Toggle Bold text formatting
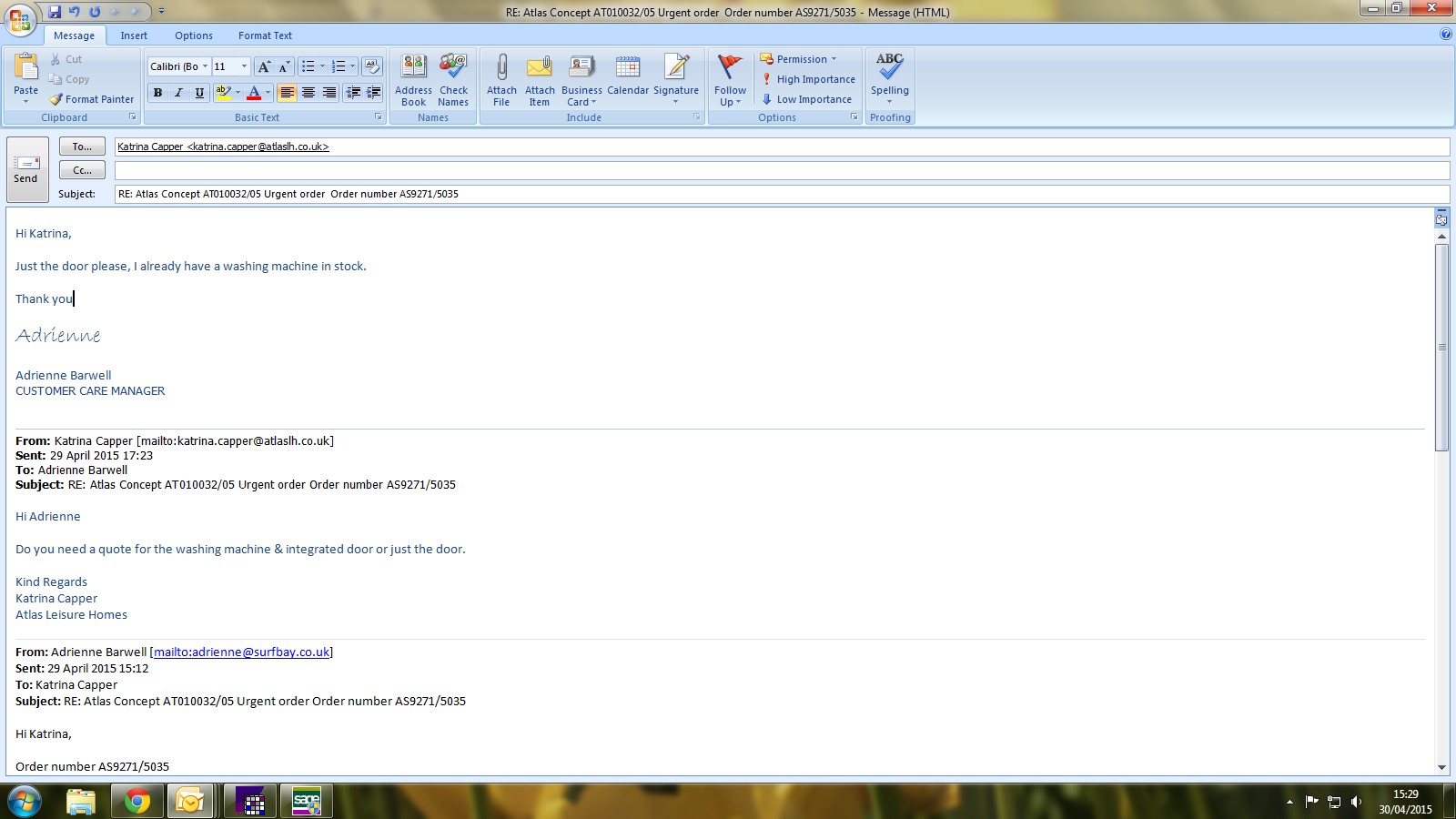This screenshot has width=1456, height=819. (x=157, y=93)
